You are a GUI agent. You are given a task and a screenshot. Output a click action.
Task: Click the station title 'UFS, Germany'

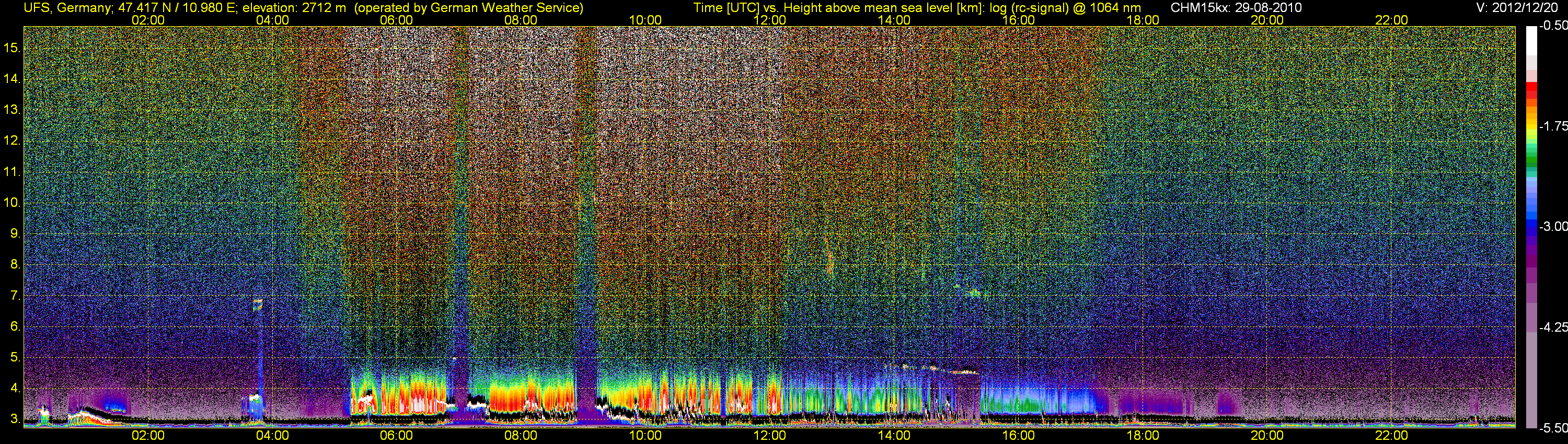[x=67, y=8]
